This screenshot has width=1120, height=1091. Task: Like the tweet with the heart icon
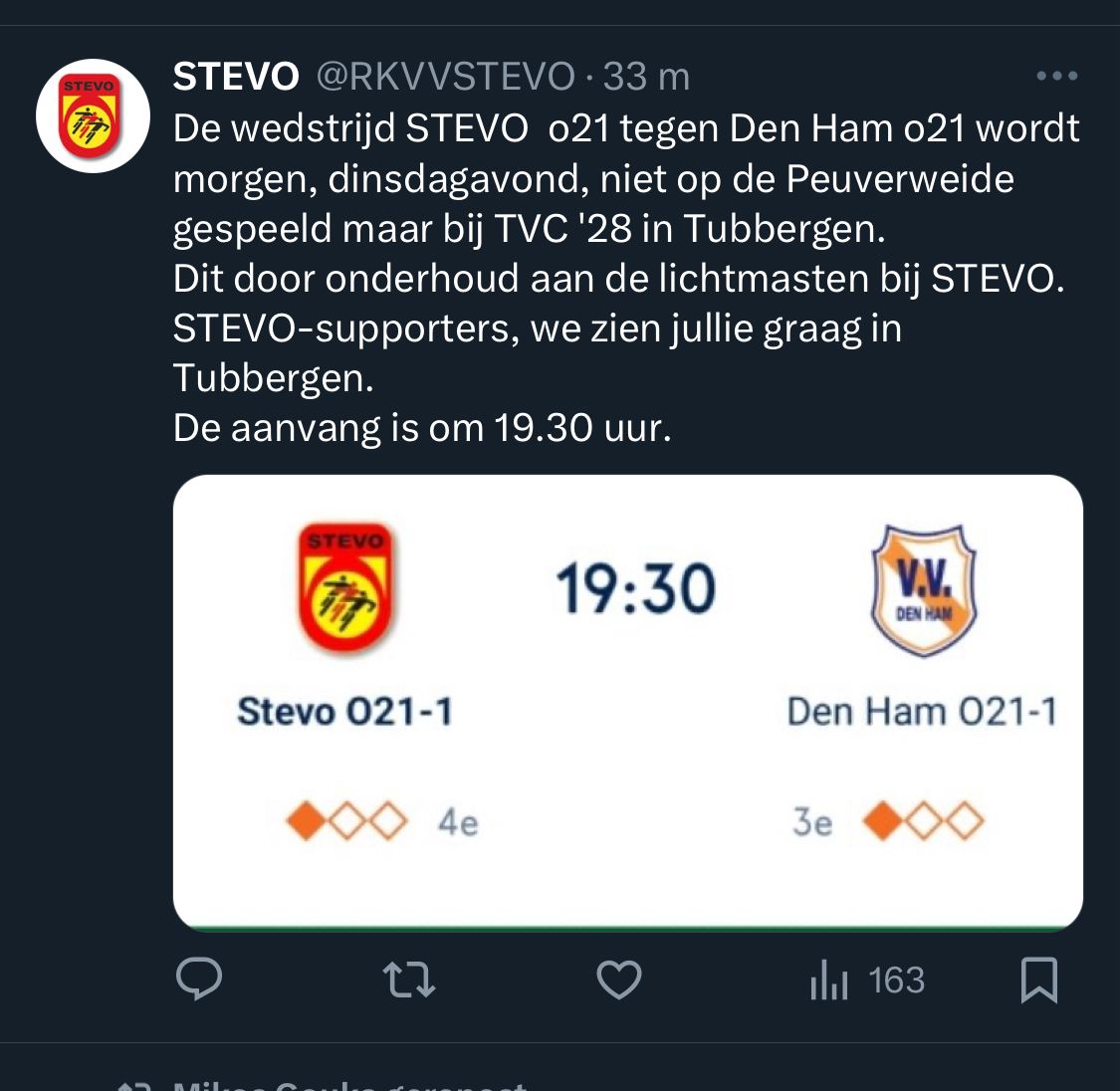coord(618,980)
